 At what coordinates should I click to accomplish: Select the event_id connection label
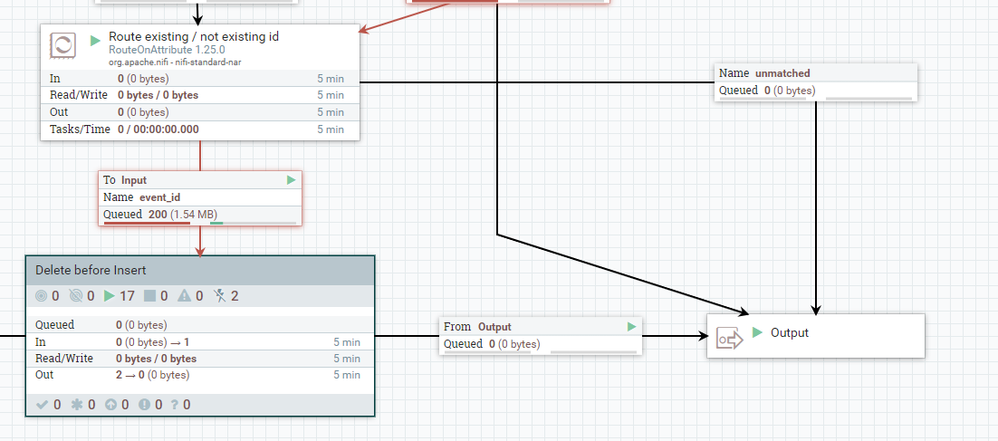[200, 198]
